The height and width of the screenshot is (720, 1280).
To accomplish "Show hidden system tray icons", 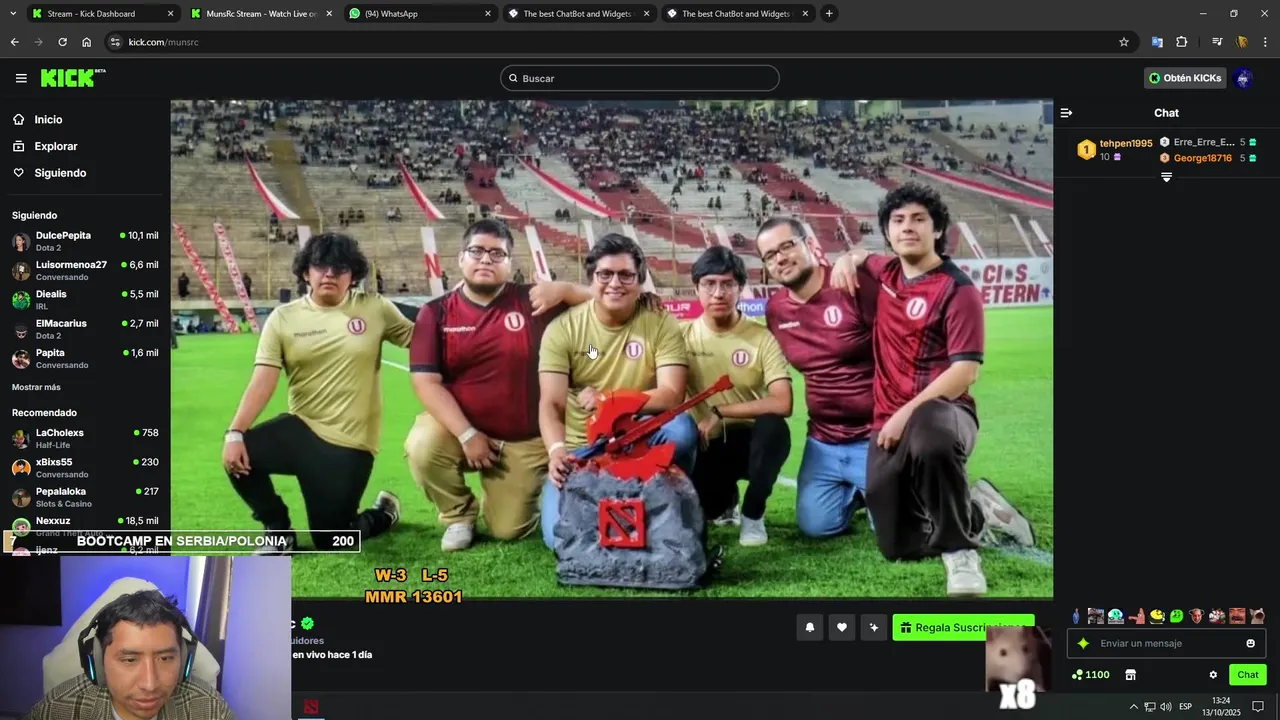I will [1134, 707].
